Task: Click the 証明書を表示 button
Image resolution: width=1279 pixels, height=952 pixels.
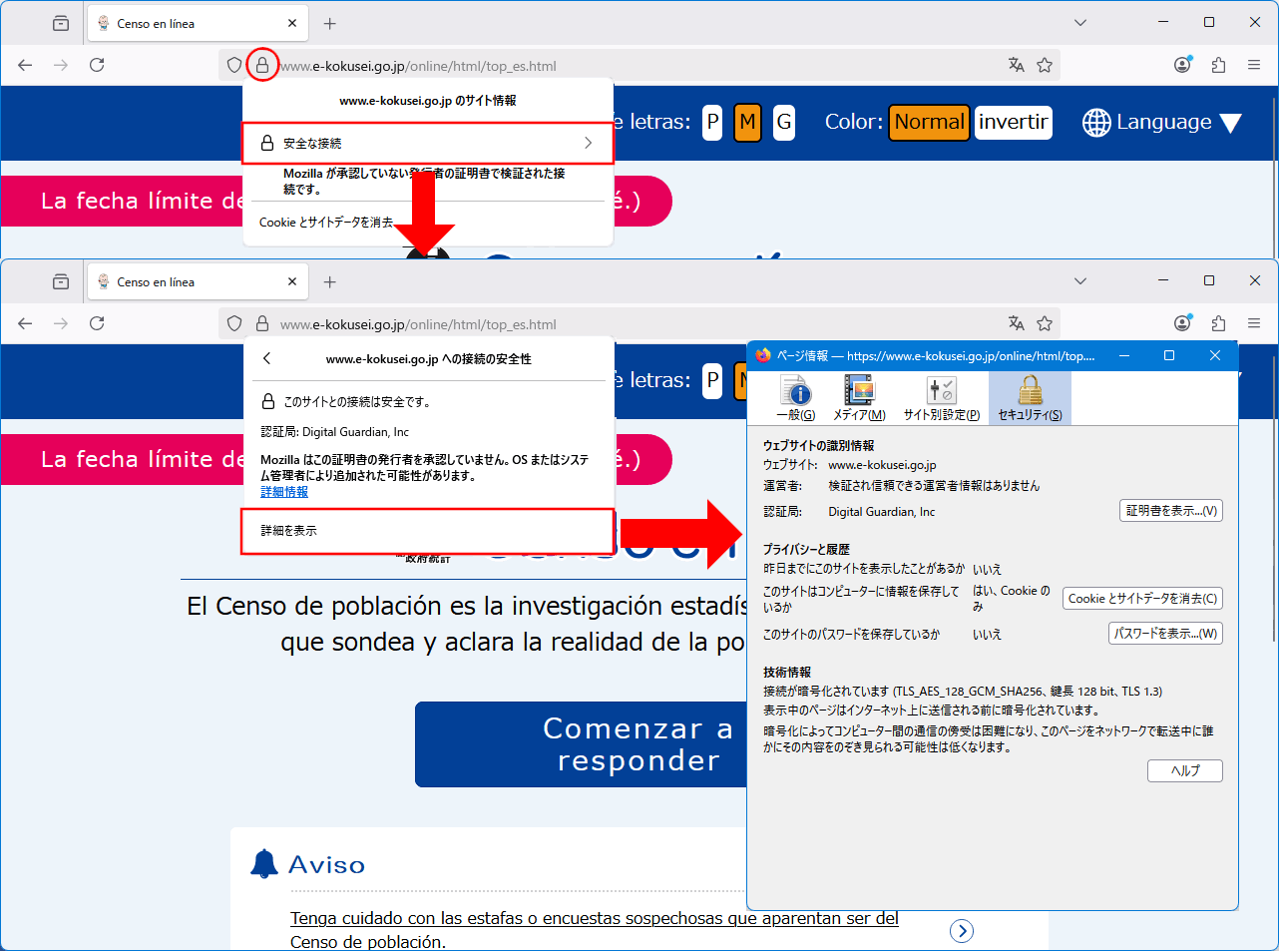Action: [1171, 511]
